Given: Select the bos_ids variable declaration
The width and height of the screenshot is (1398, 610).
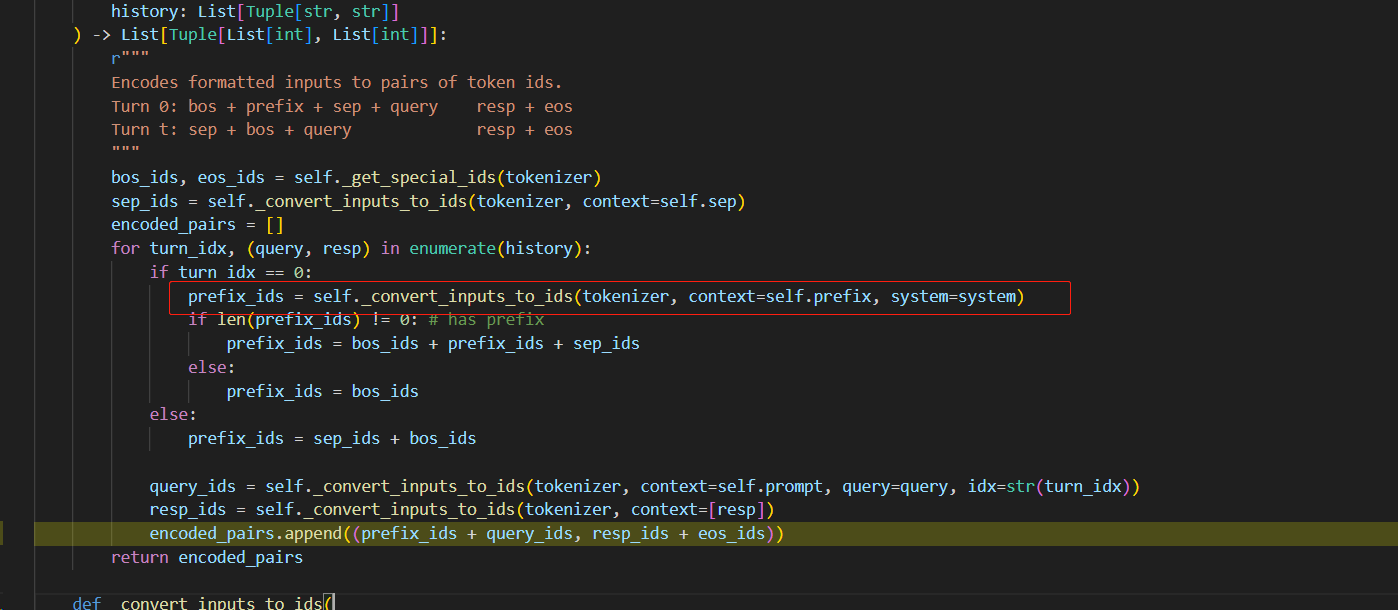Looking at the screenshot, I should point(143,177).
